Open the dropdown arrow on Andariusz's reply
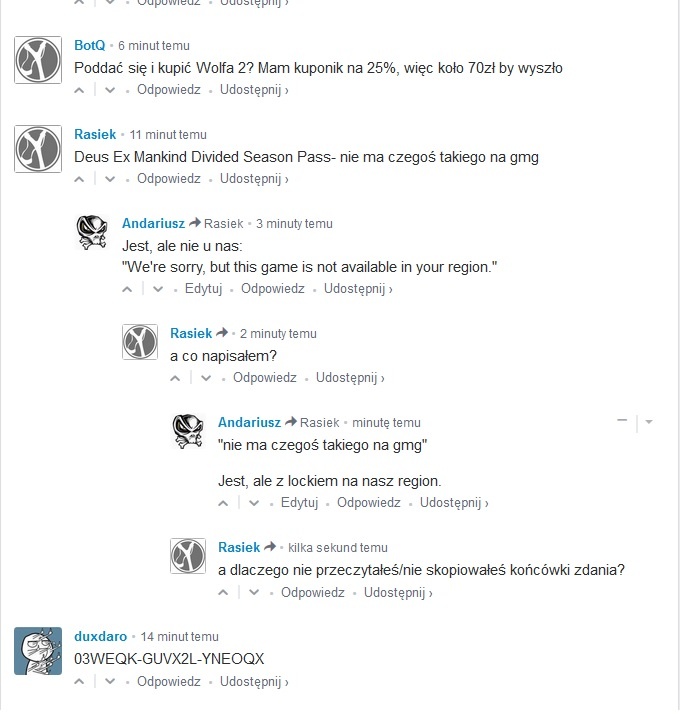This screenshot has width=680, height=716. click(x=649, y=422)
